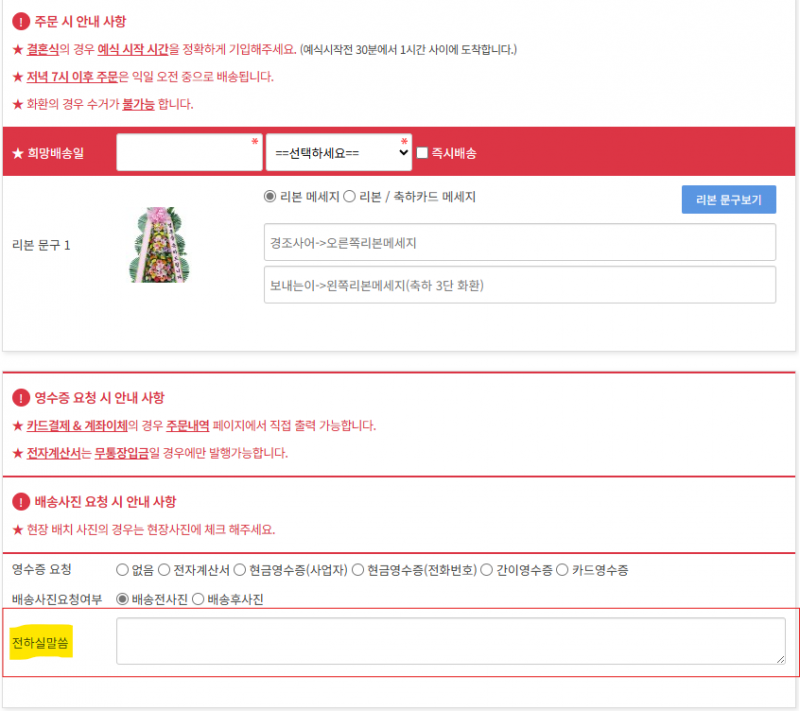Check the 즉시배송 checkbox
800x711 pixels.
422,153
